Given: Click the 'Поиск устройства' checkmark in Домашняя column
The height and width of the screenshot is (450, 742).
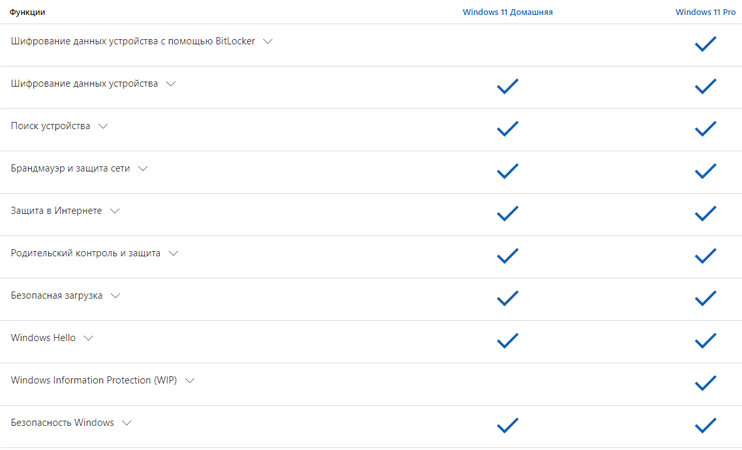Looking at the screenshot, I should [x=507, y=129].
